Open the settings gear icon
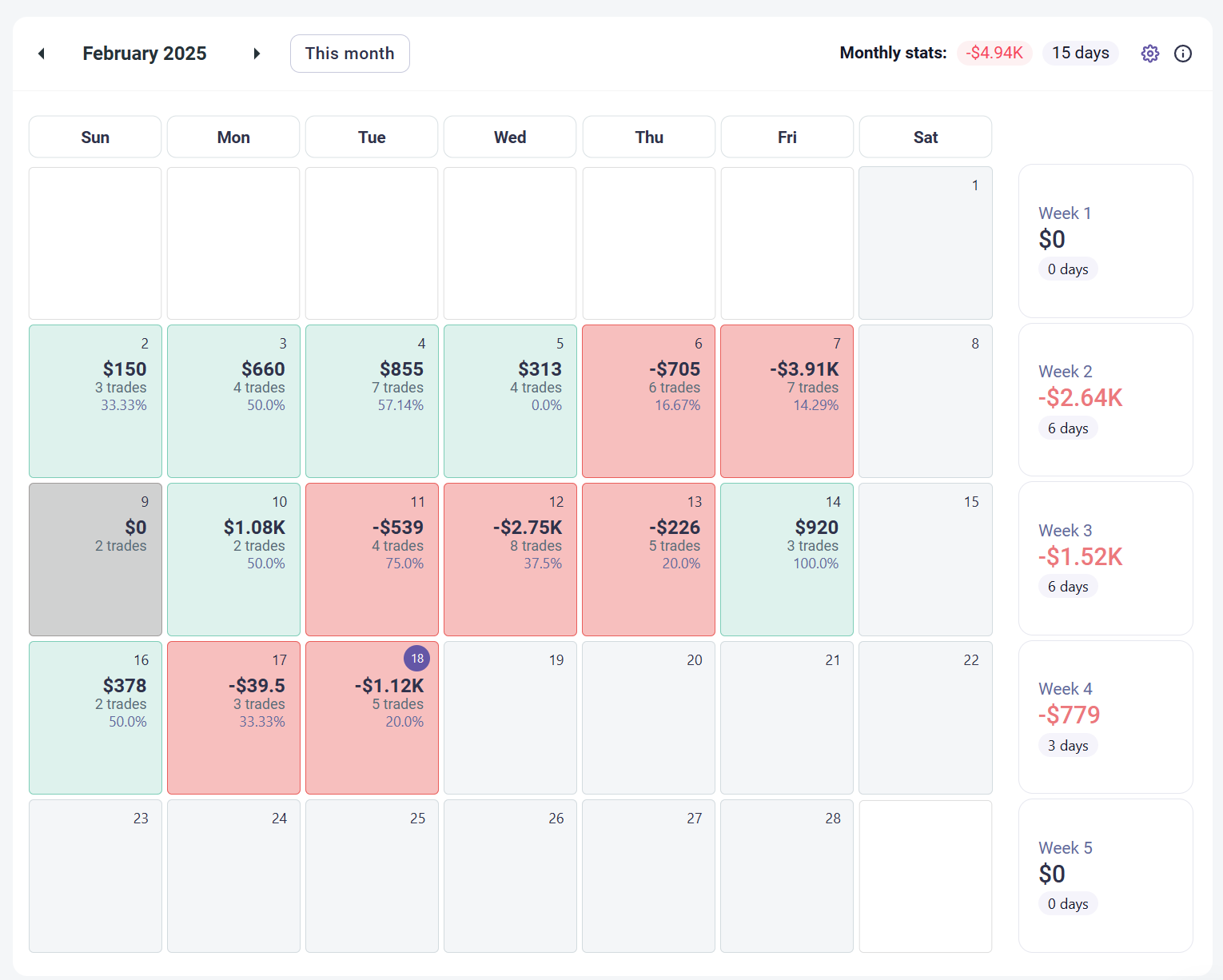 pos(1149,53)
